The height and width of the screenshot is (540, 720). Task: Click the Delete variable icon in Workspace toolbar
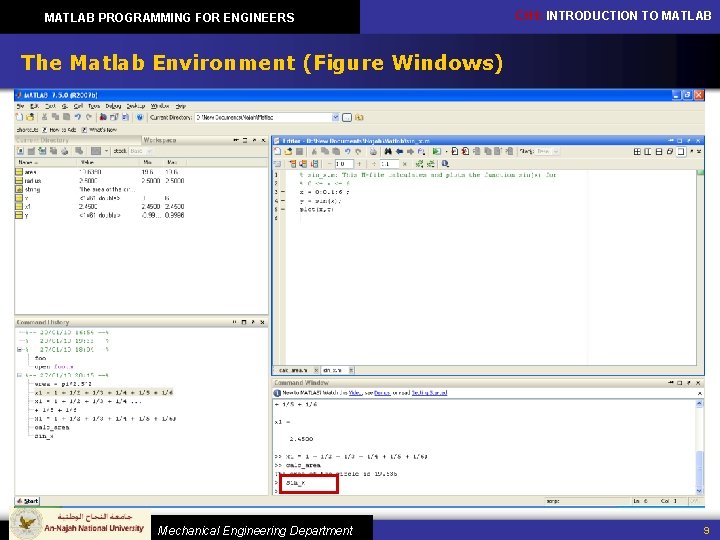click(x=79, y=151)
